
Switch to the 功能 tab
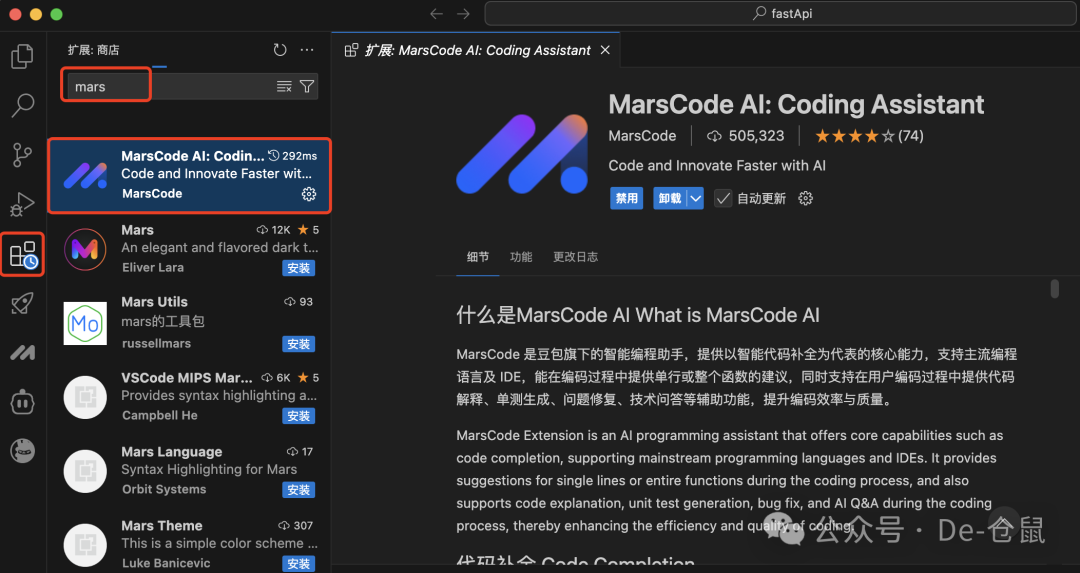521,257
